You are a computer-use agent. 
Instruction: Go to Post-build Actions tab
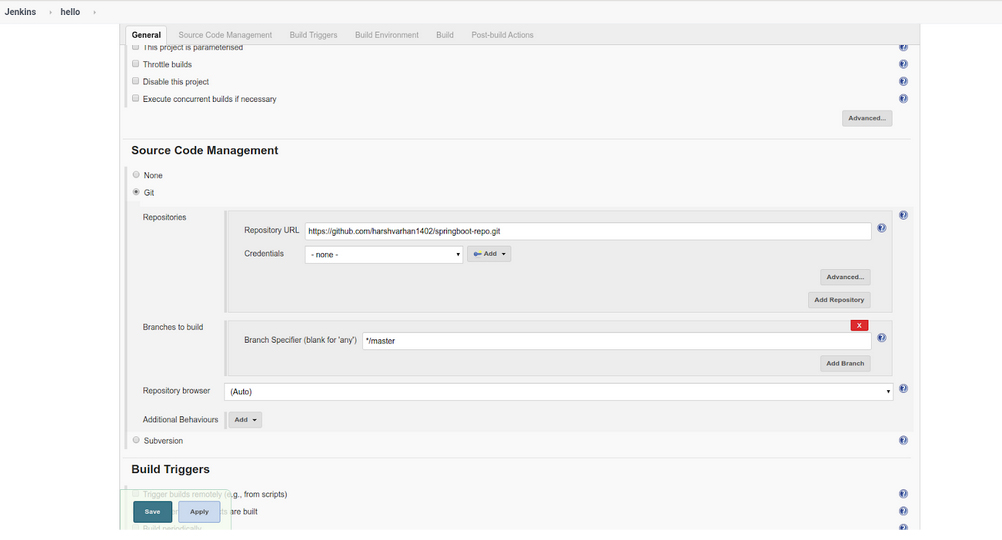pyautogui.click(x=502, y=35)
